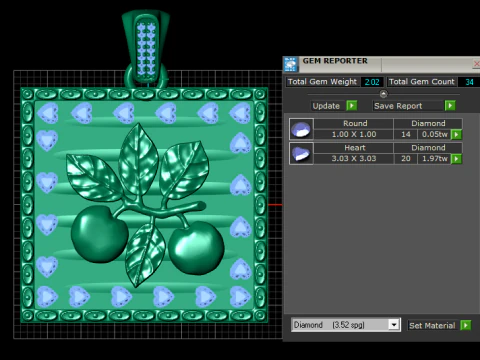Click the green arrow on the Heart Diamond row

pos(456,159)
